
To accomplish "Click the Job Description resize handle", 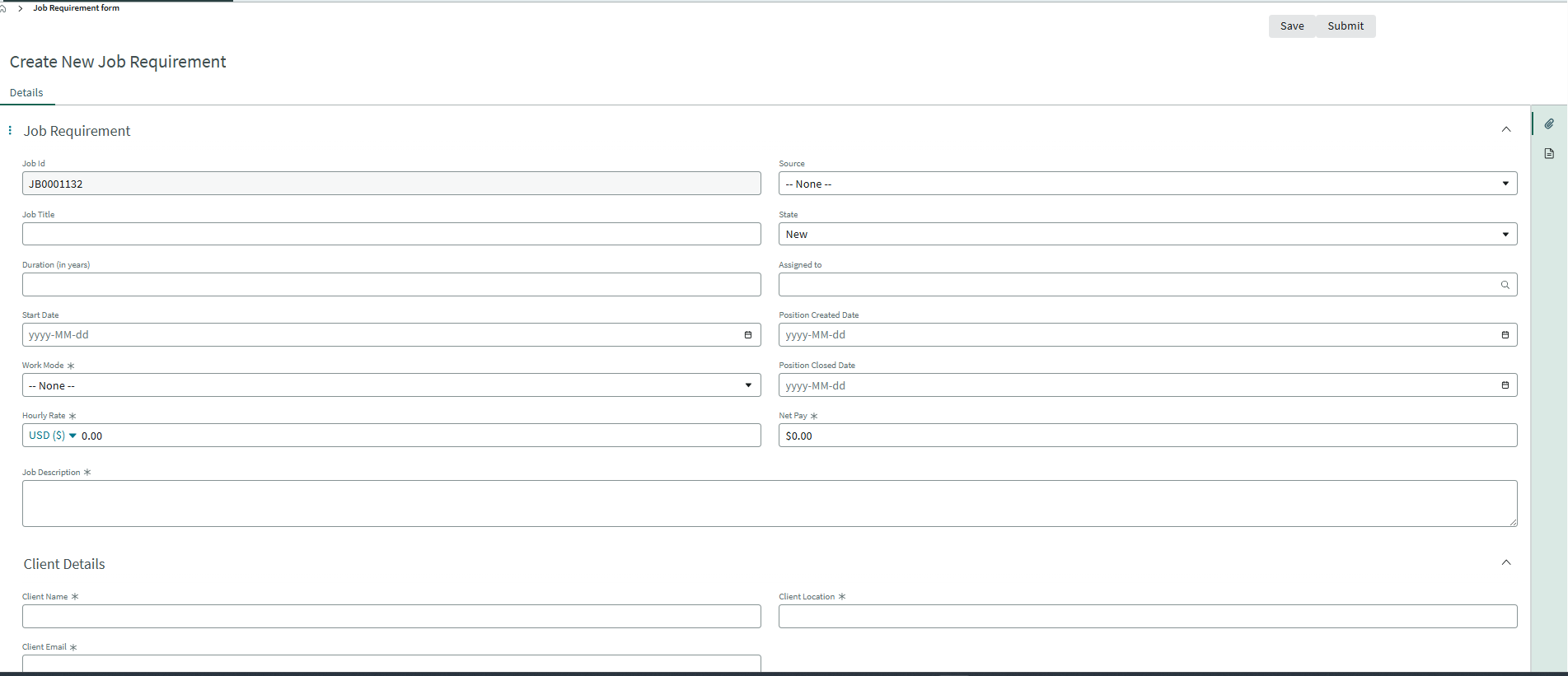I will 1513,522.
